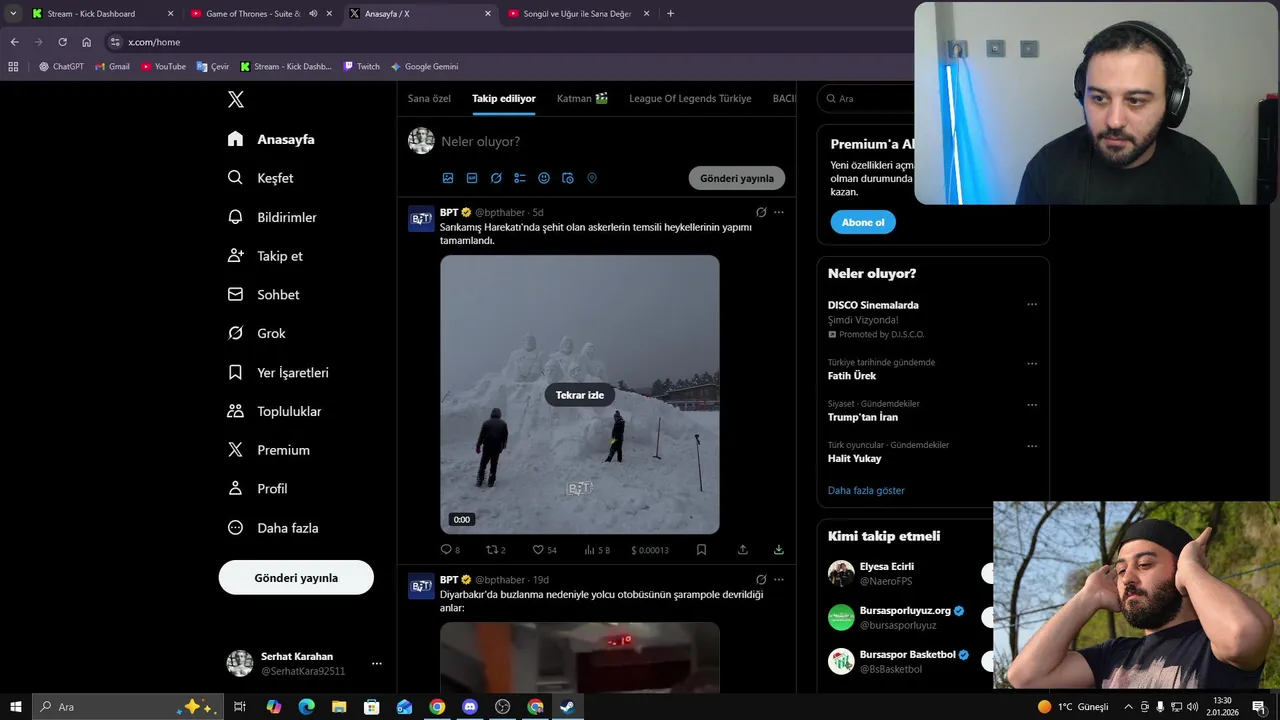Open options for Trump'tan İran trend
The height and width of the screenshot is (720, 1280).
[x=1032, y=405]
